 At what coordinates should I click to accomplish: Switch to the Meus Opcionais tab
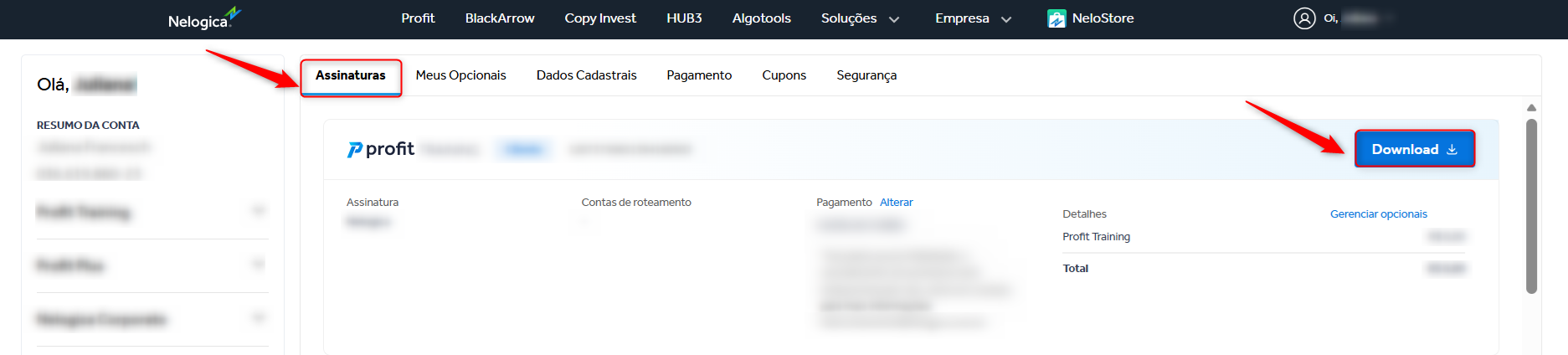[460, 75]
